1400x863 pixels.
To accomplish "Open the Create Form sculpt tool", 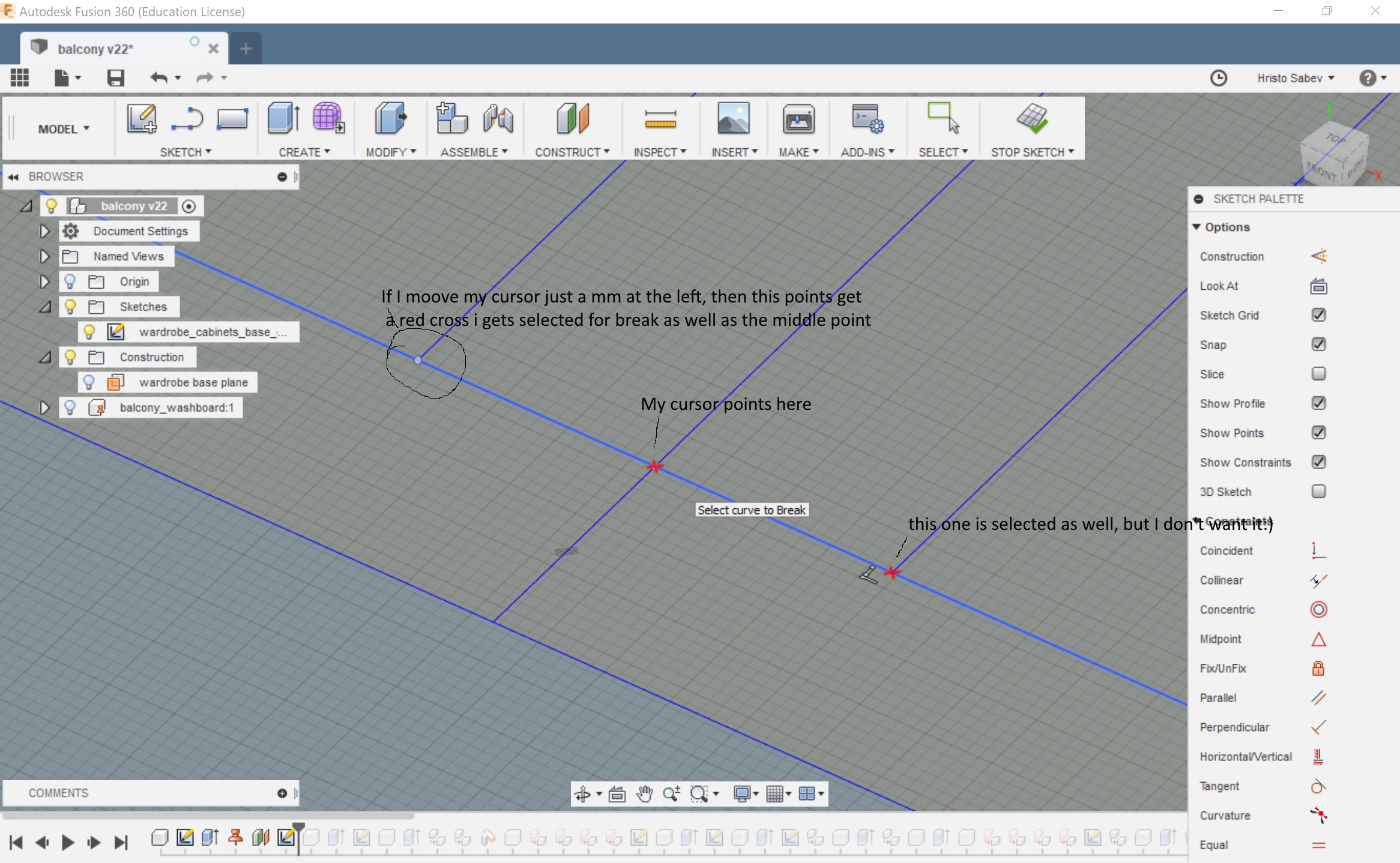I will click(328, 119).
